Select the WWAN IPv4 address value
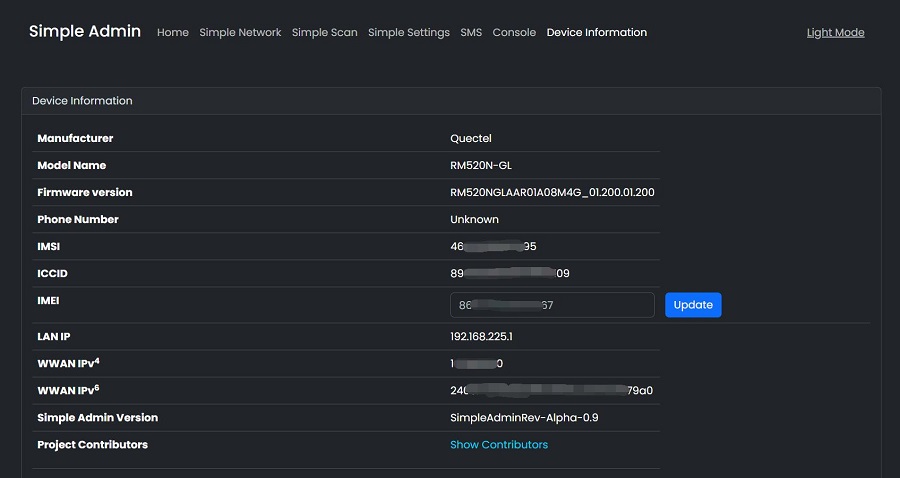The image size is (900, 478). pos(477,363)
